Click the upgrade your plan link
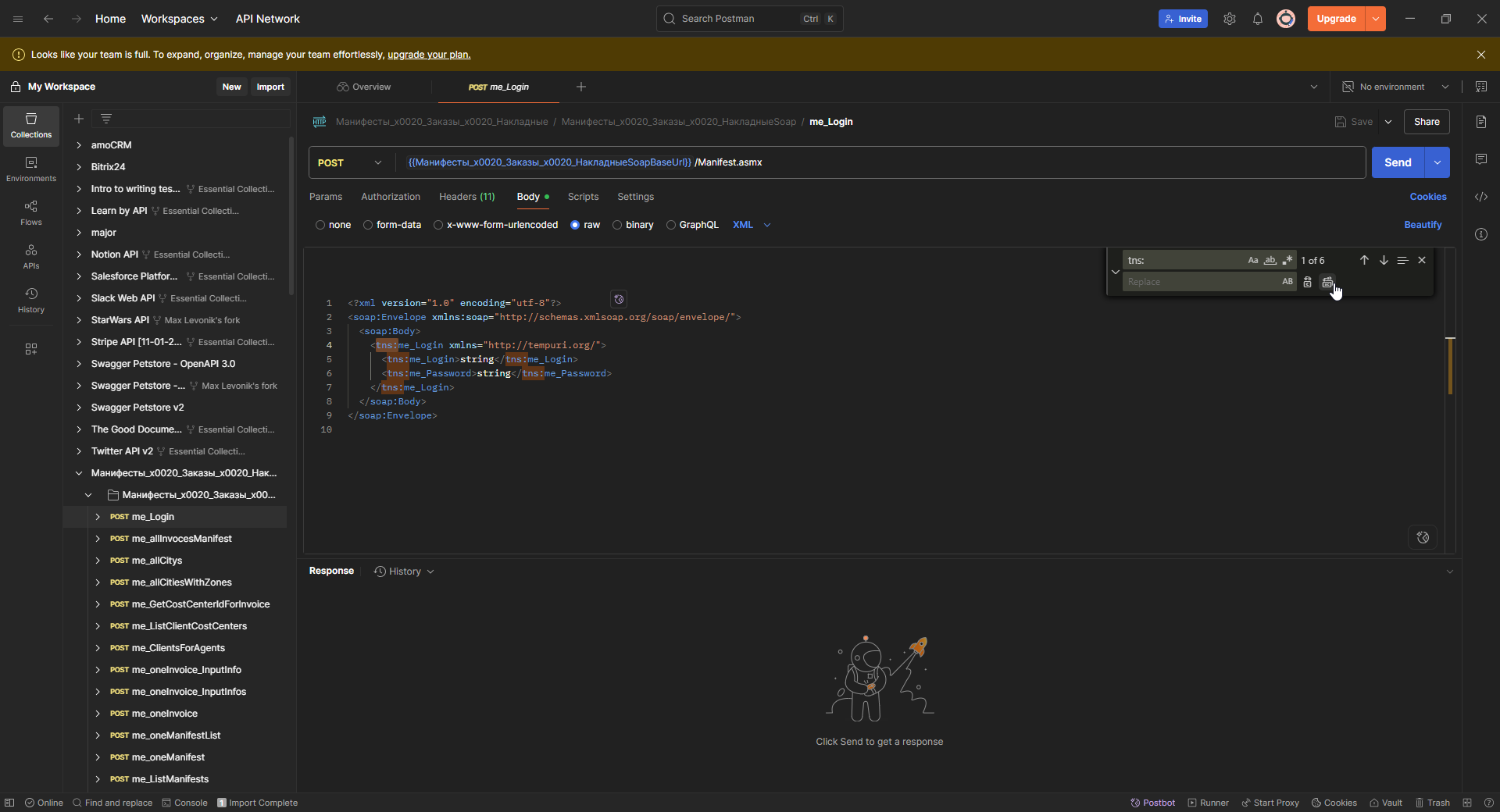Viewport: 1500px width, 812px height. (429, 55)
